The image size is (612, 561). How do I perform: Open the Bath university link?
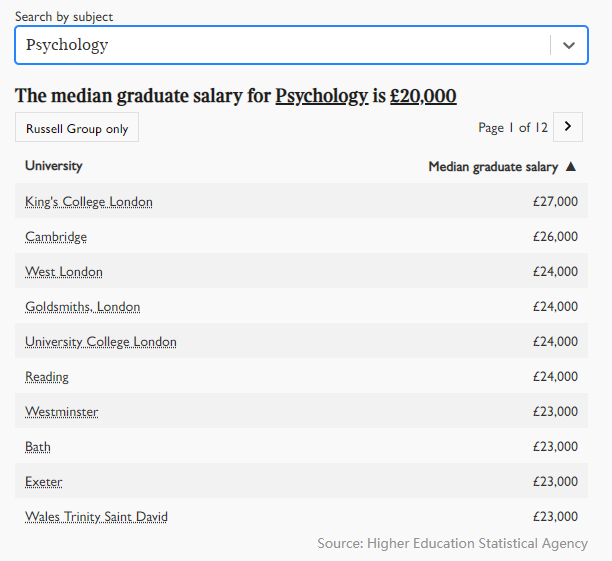point(38,447)
